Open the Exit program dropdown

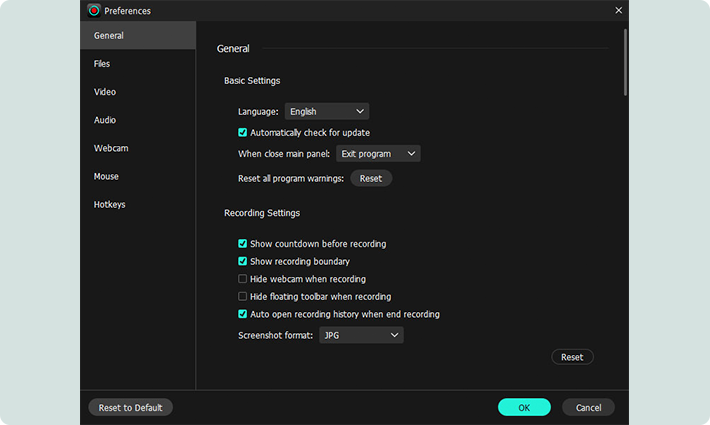pyautogui.click(x=378, y=154)
